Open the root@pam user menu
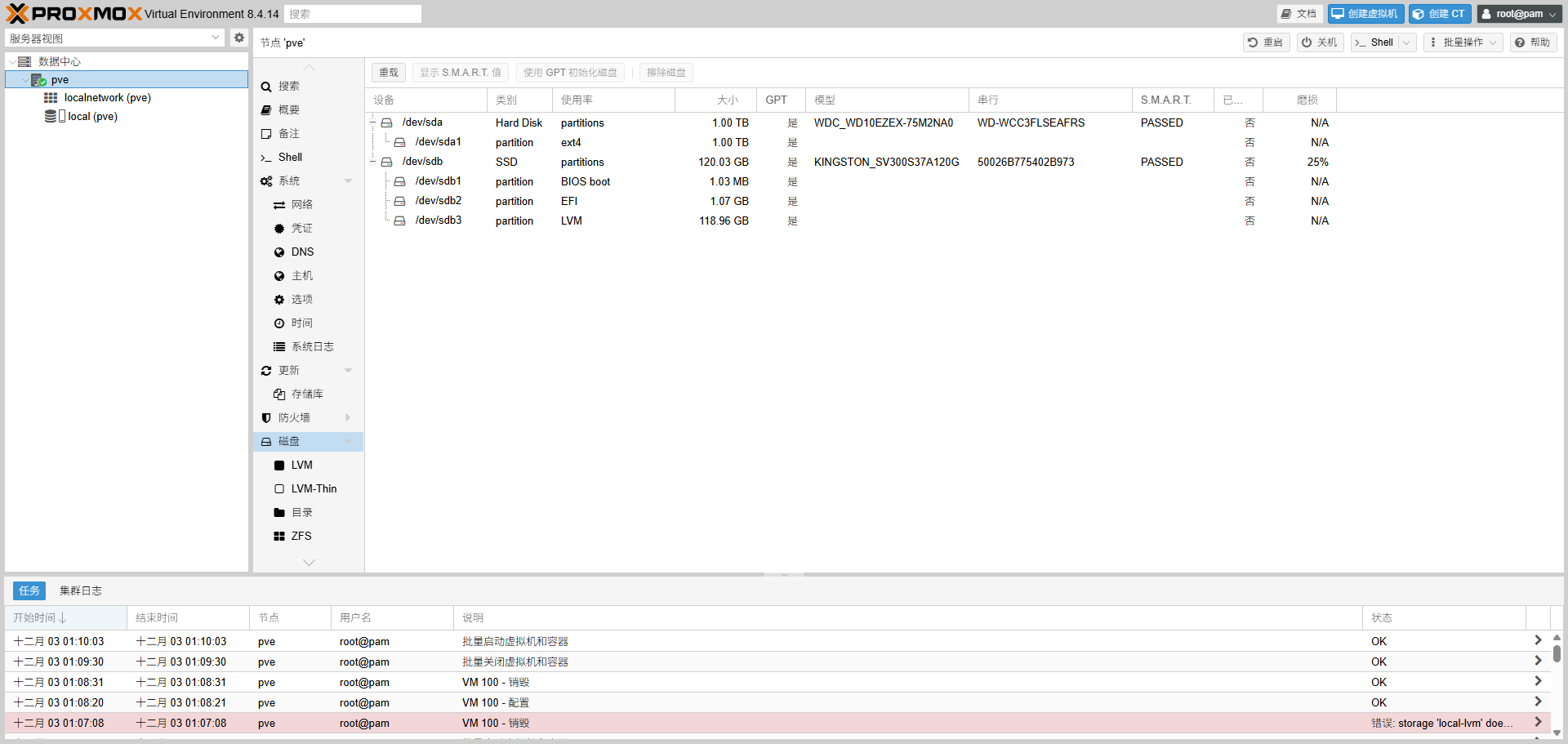Viewport: 1568px width, 744px height. click(x=1519, y=14)
